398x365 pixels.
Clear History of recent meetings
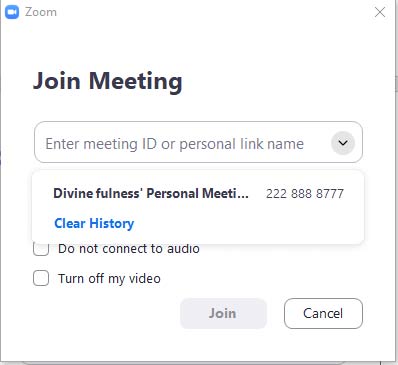point(94,223)
